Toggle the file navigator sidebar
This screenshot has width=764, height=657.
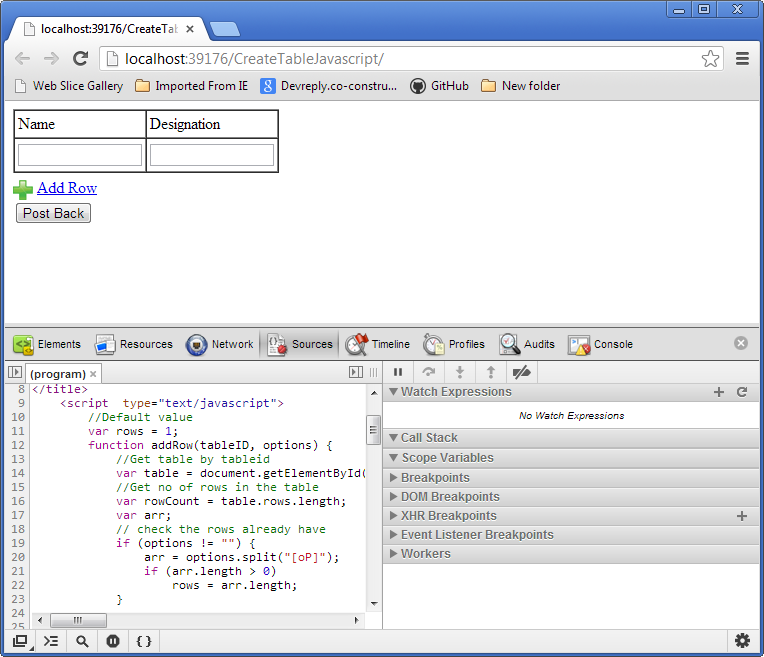point(15,372)
